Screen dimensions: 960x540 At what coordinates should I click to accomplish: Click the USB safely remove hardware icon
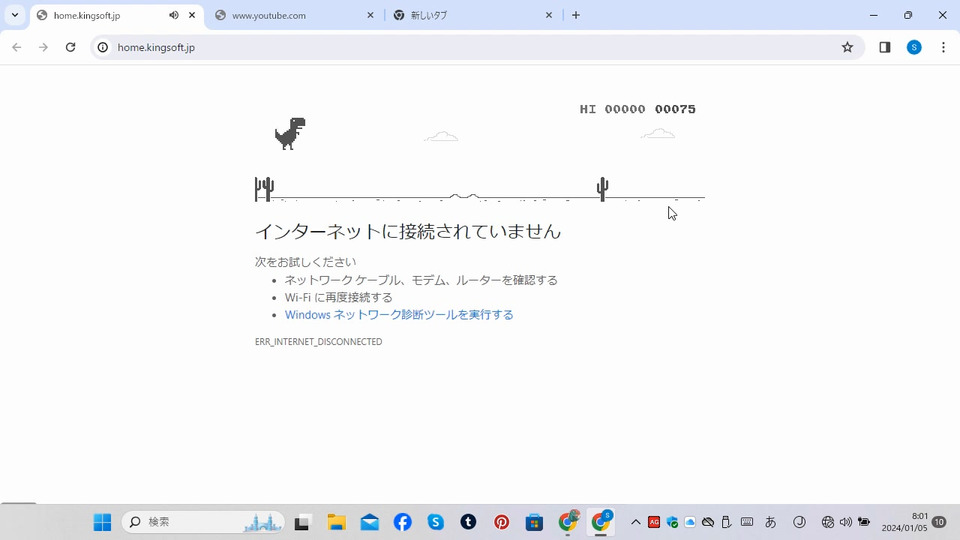pos(726,522)
